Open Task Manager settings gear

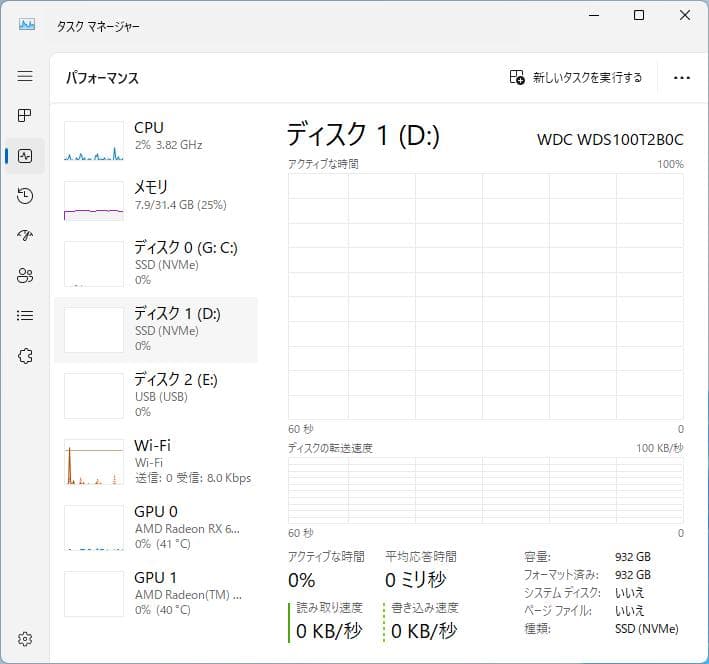point(25,639)
